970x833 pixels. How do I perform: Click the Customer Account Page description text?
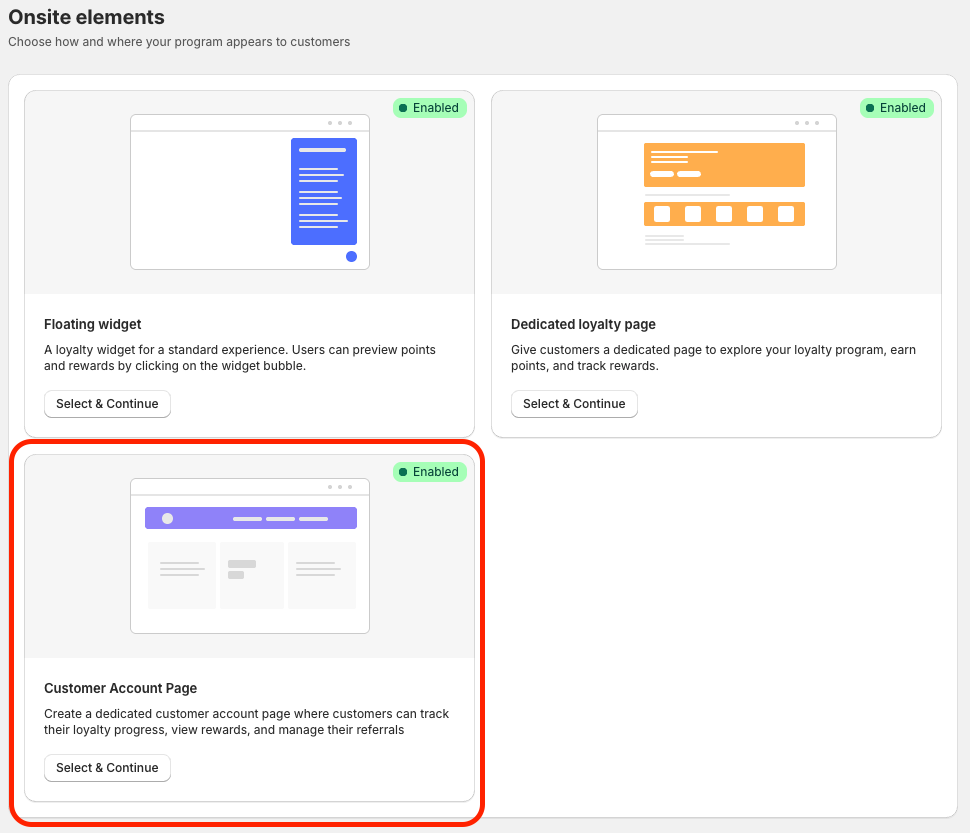click(x=246, y=722)
